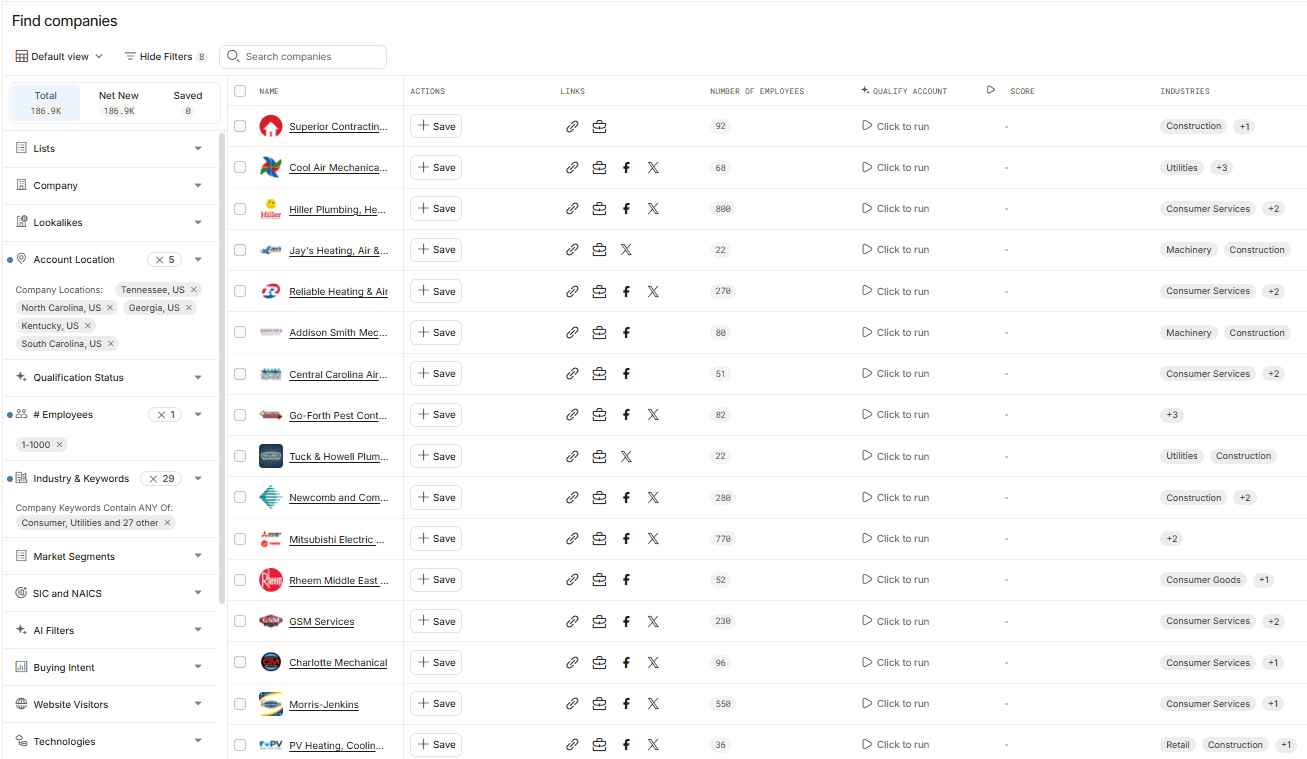Select the GSM Services row checkbox
Image resolution: width=1307 pixels, height=759 pixels.
(x=240, y=621)
